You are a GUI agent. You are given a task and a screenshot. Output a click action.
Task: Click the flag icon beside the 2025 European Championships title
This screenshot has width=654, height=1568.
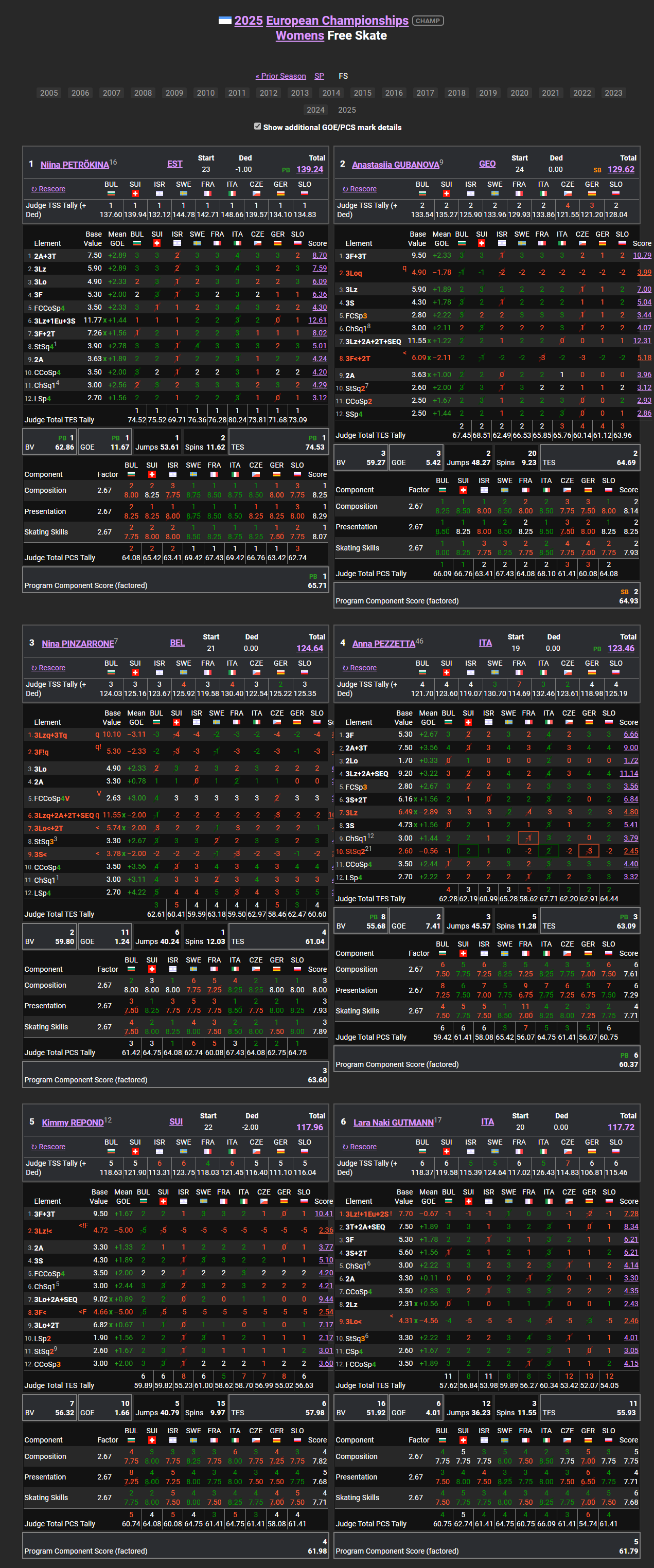click(x=225, y=21)
